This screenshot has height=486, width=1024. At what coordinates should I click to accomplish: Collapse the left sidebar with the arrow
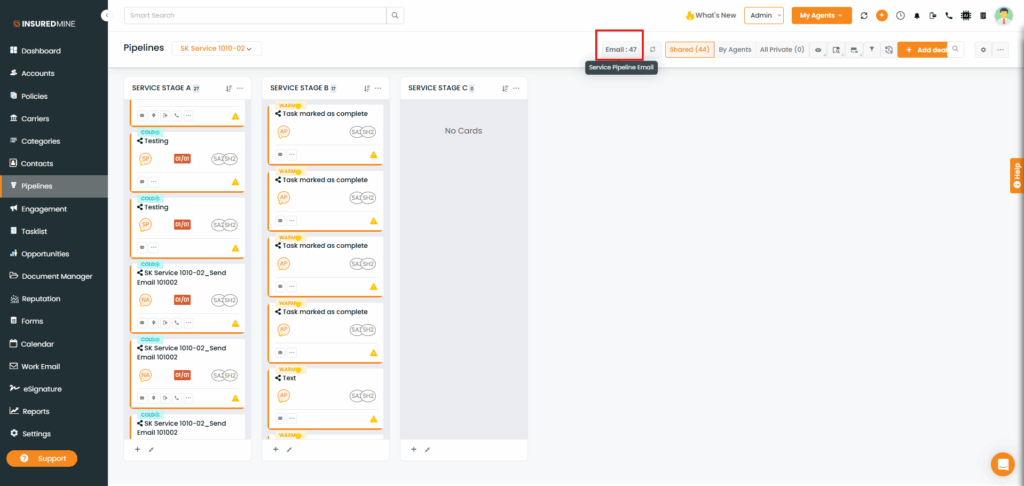click(106, 16)
